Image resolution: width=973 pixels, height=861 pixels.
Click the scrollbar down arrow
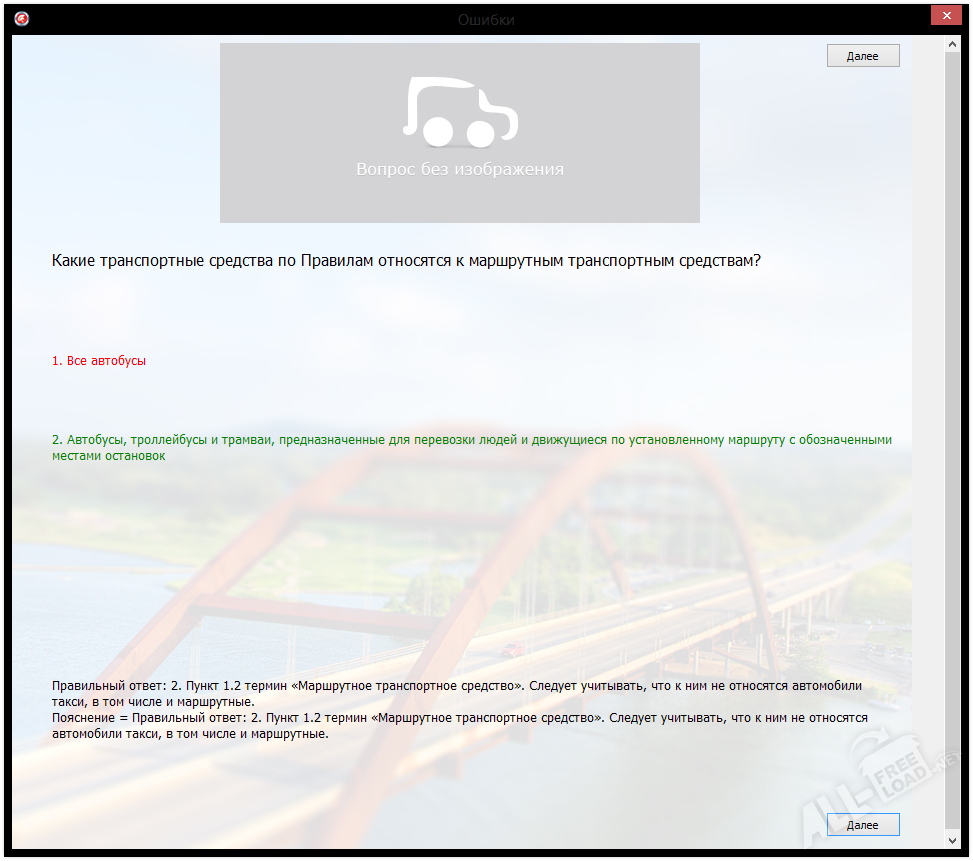(951, 842)
